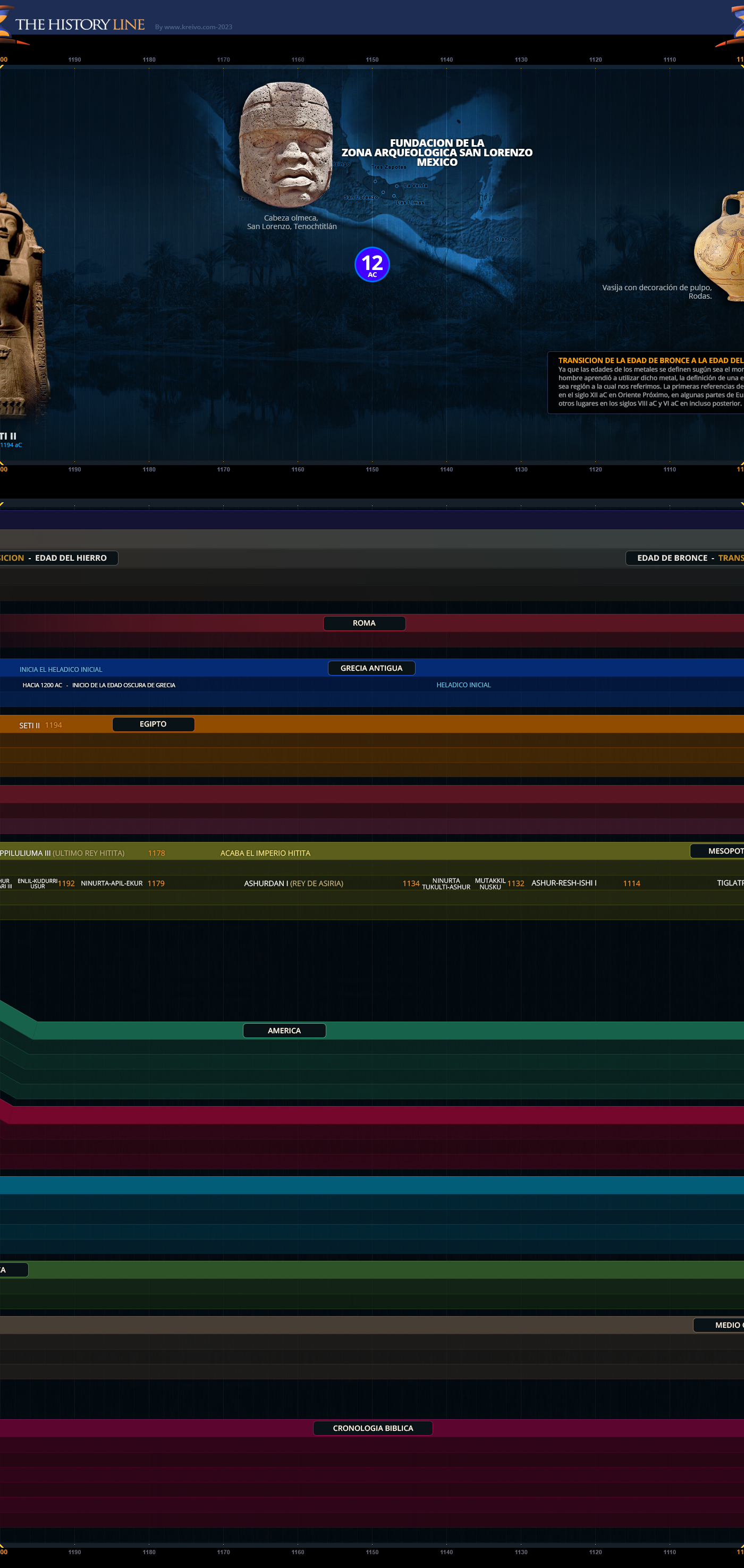
Task: Click 'INICIO DE LA EDAD OSCURA DE GRECIA' text
Action: [123, 685]
